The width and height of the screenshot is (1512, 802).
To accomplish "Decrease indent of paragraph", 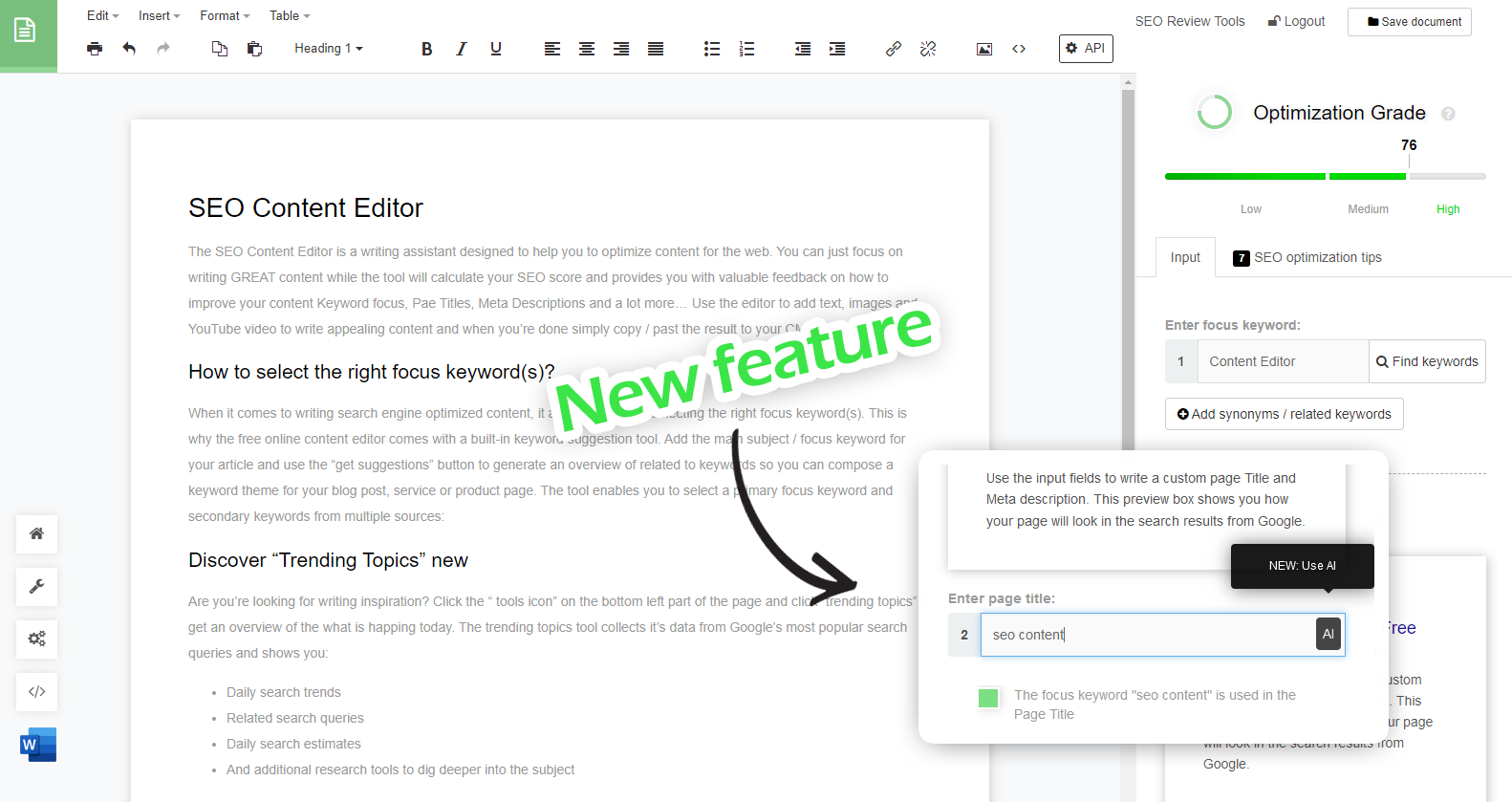I will 803,49.
